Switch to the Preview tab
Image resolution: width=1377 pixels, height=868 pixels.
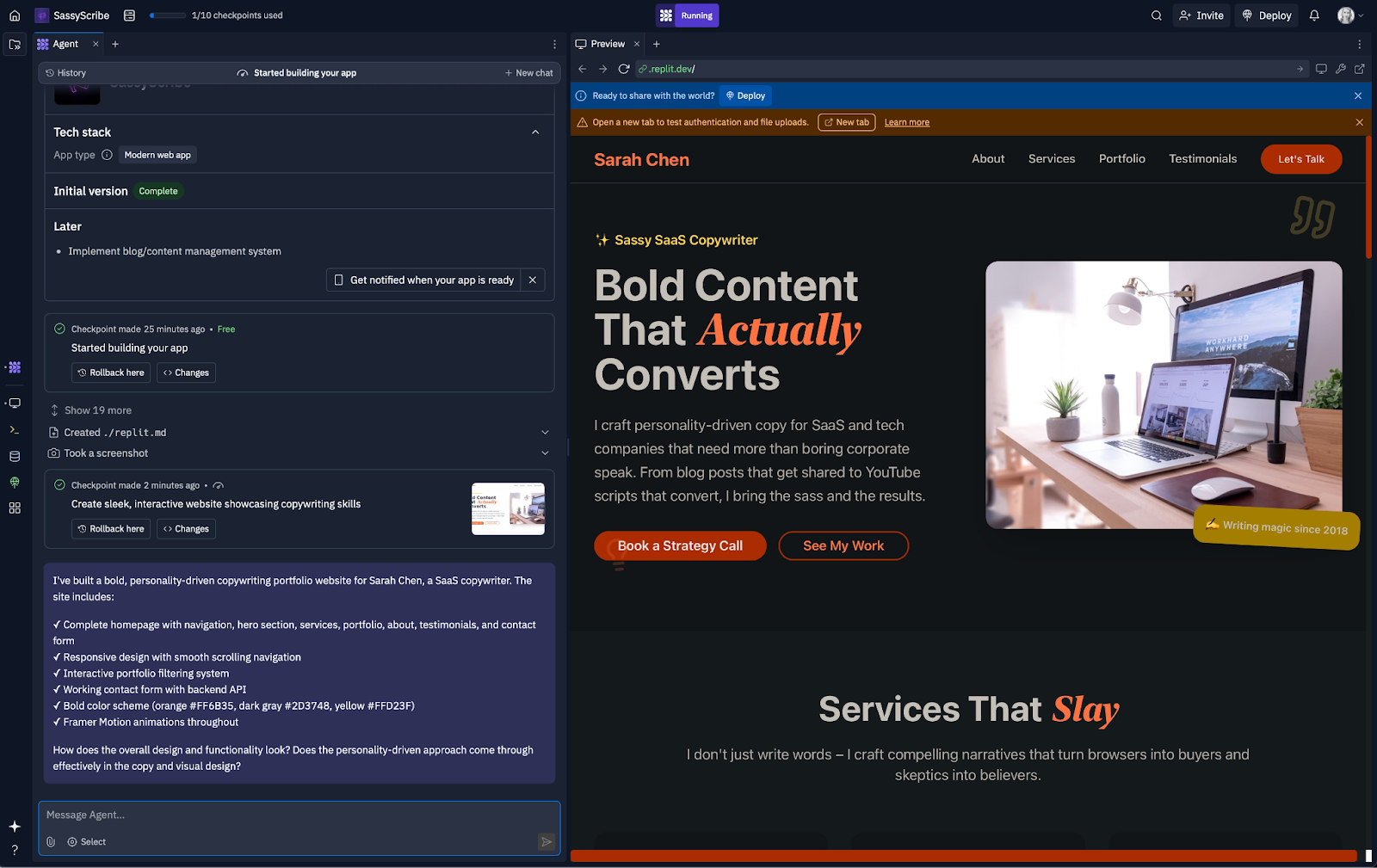coord(607,43)
